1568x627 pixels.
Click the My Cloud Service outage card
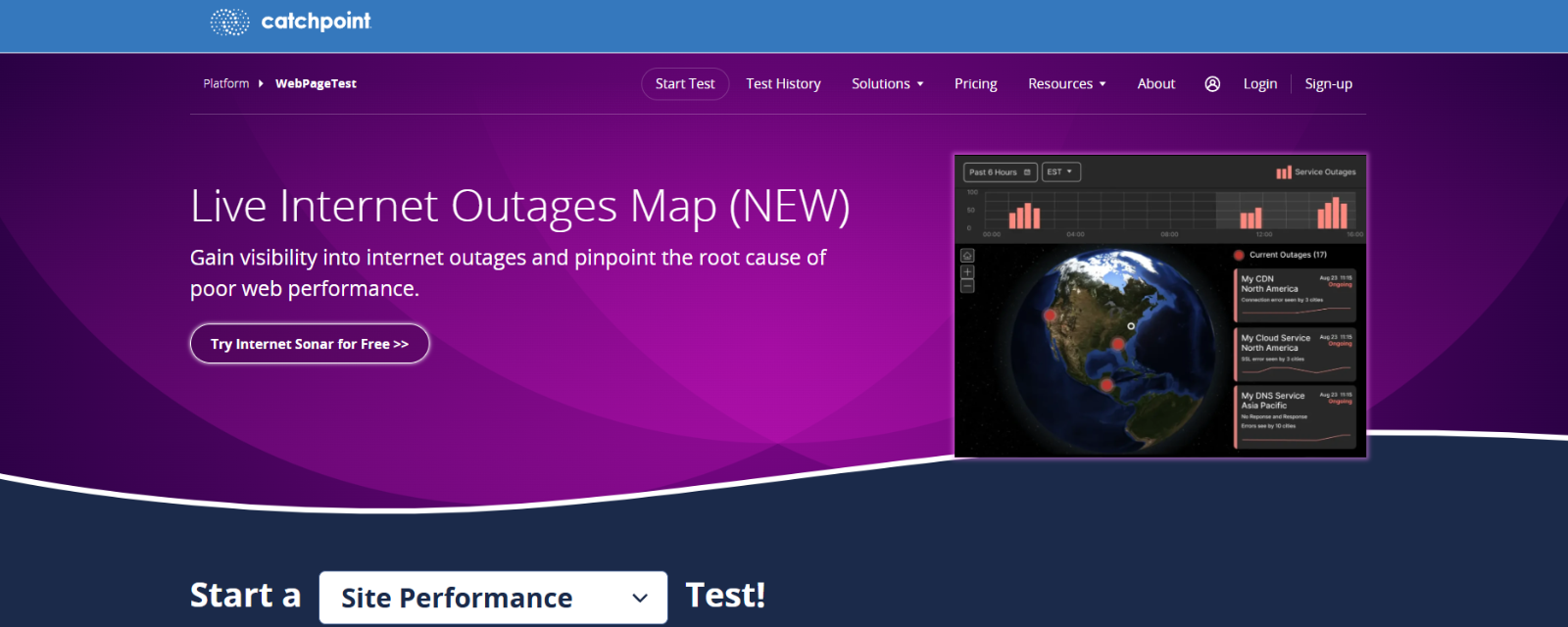(x=1295, y=354)
